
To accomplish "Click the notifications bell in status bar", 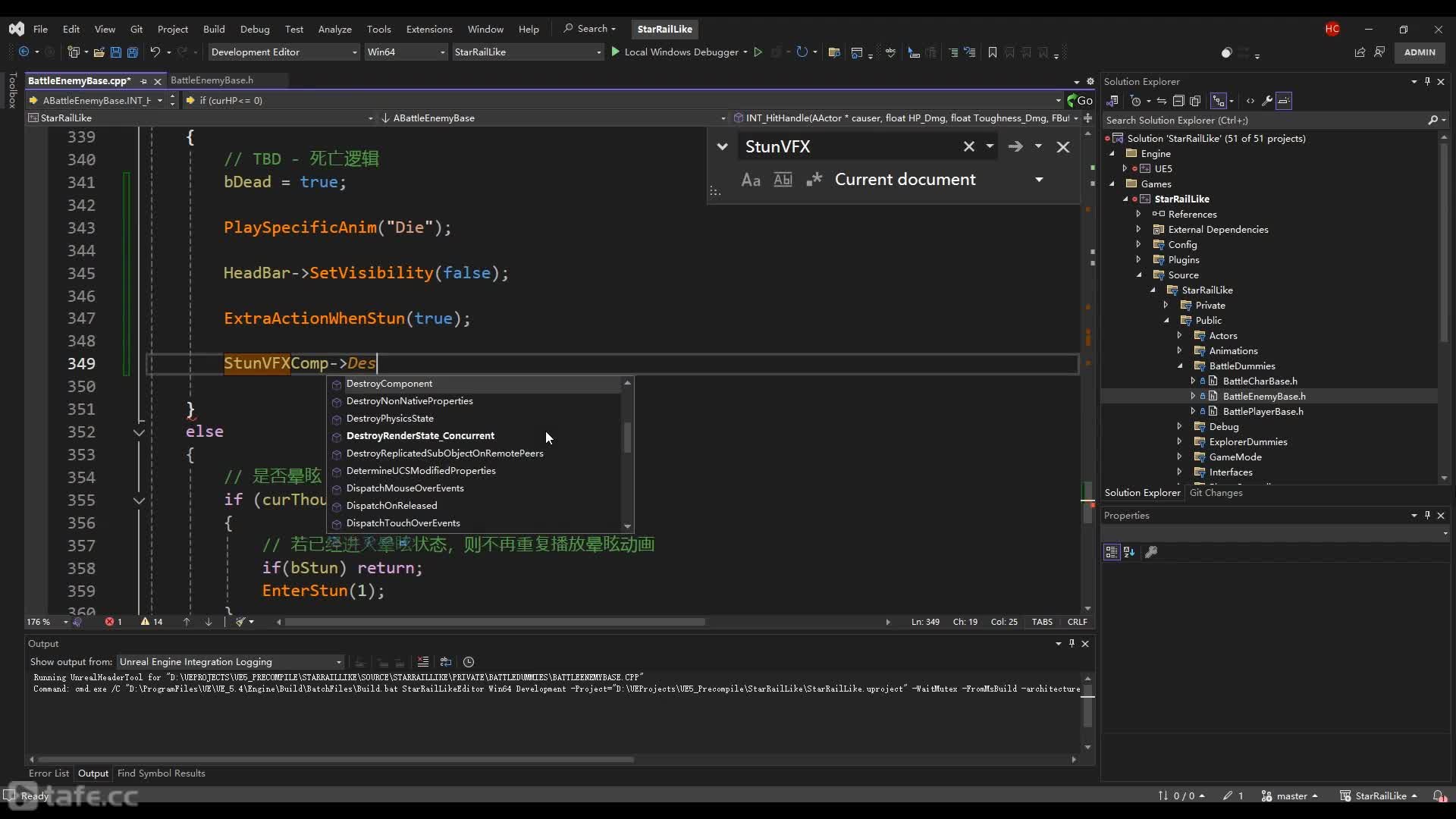I will pos(1438,795).
